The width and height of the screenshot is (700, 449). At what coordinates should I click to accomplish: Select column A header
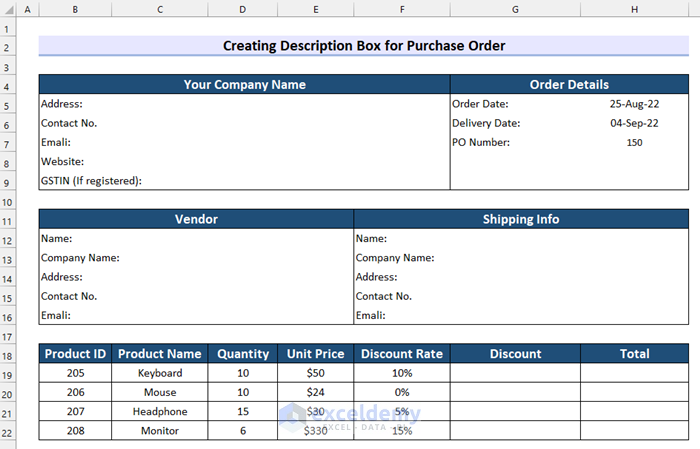(28, 9)
